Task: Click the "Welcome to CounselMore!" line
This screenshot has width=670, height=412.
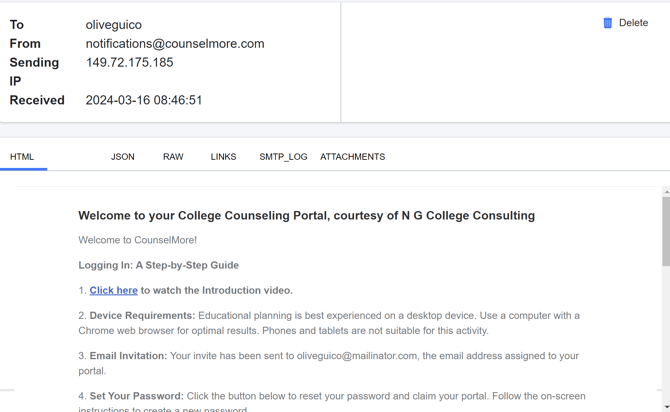Action: click(x=138, y=240)
